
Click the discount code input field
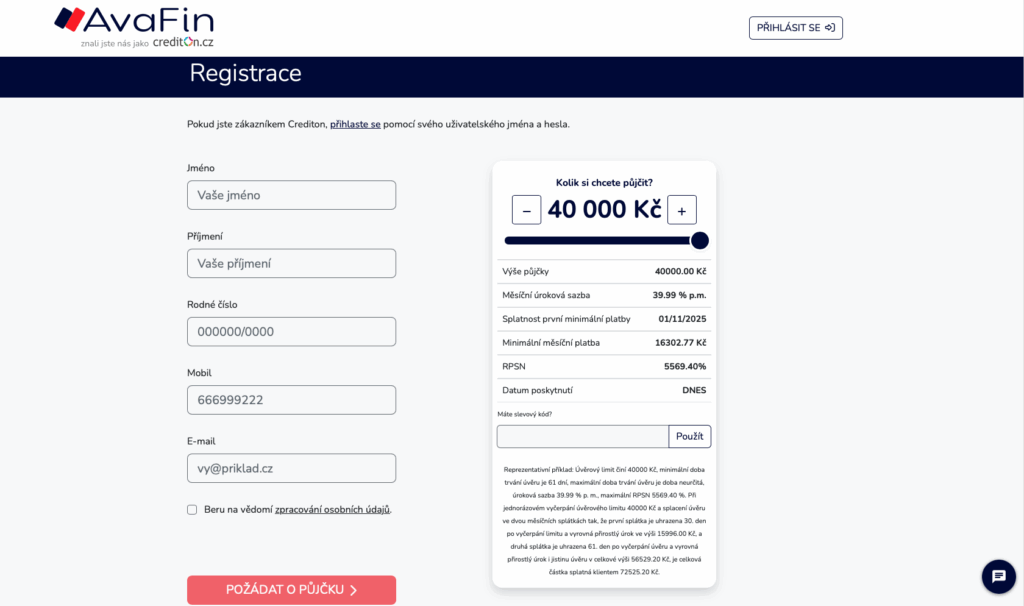[583, 436]
